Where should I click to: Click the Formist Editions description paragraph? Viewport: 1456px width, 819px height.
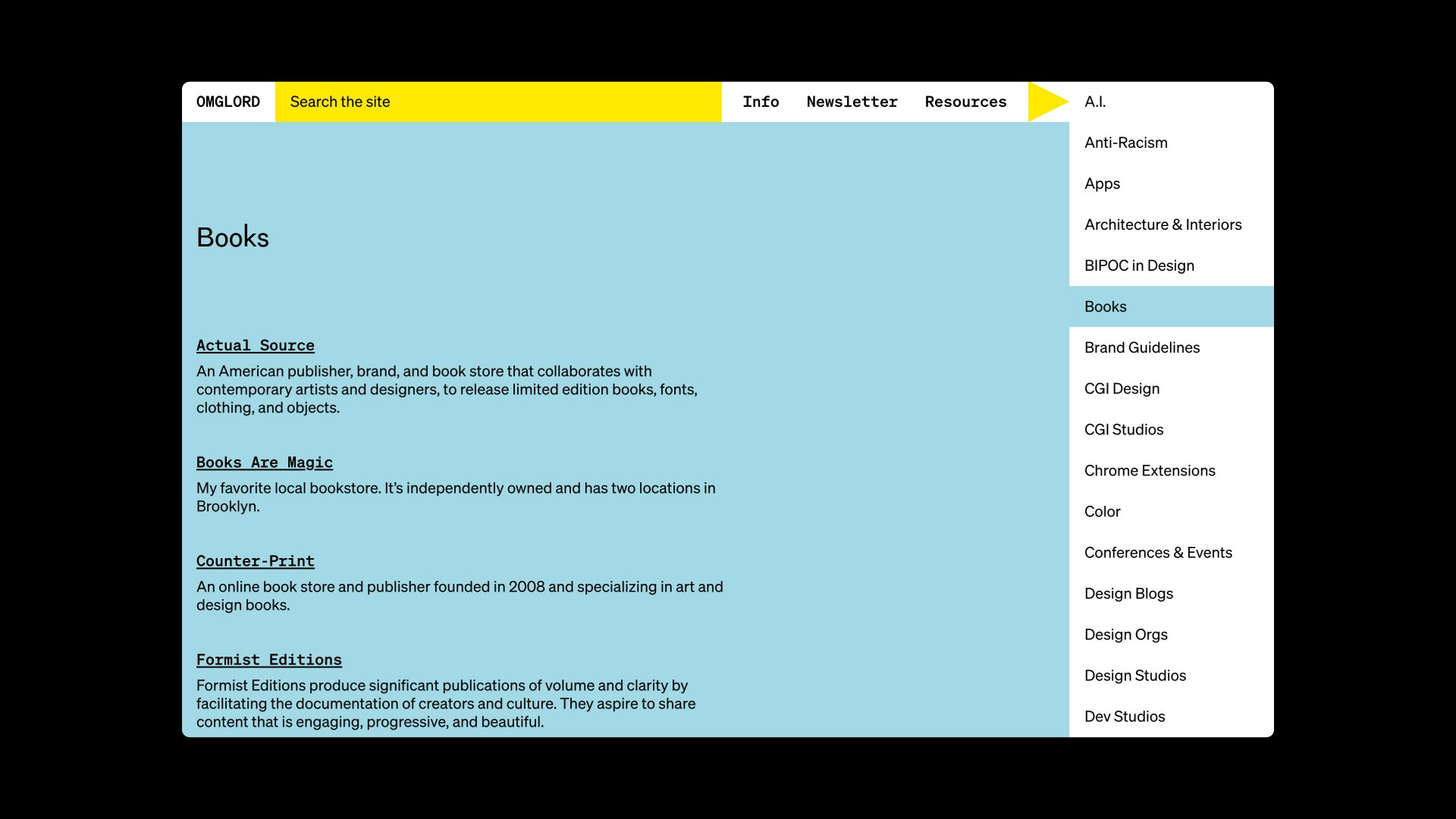pos(446,703)
